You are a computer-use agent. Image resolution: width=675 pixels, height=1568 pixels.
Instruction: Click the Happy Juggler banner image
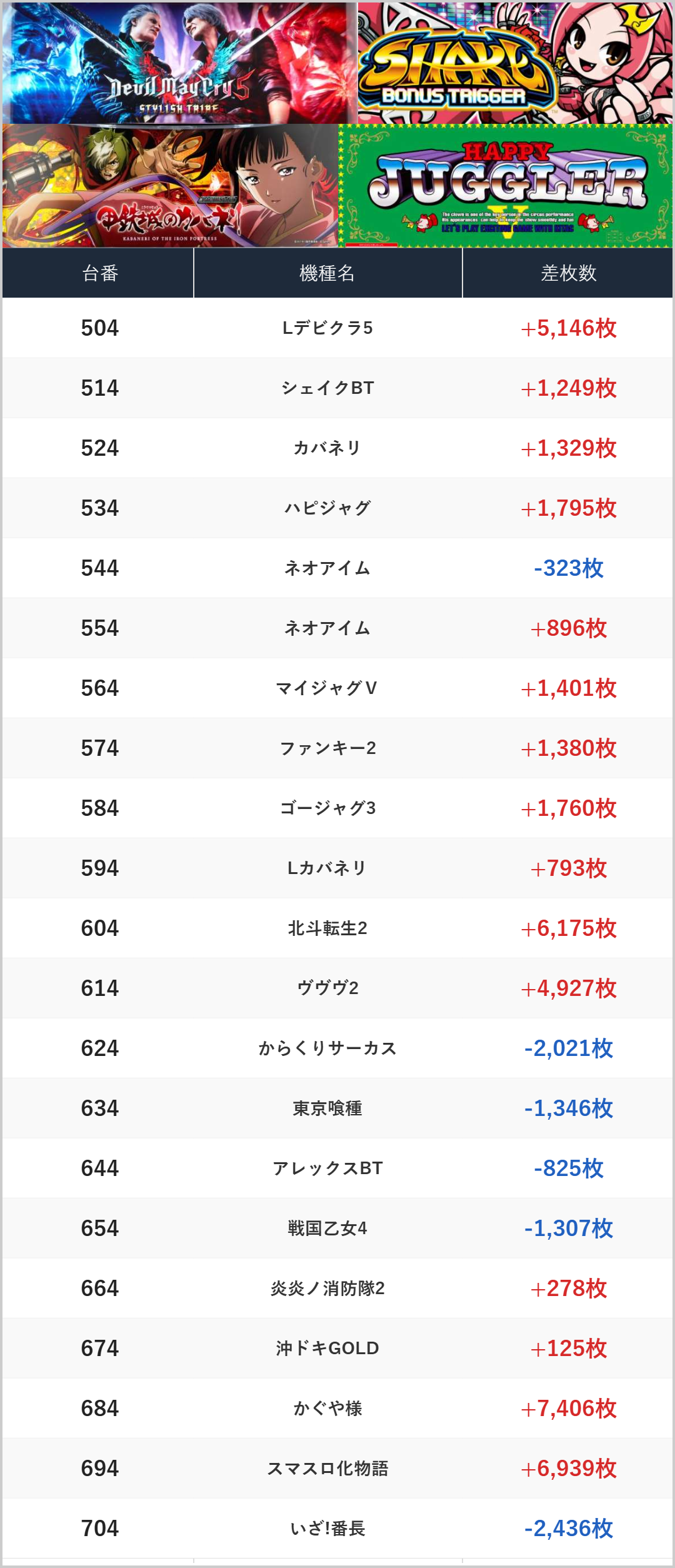point(505,186)
